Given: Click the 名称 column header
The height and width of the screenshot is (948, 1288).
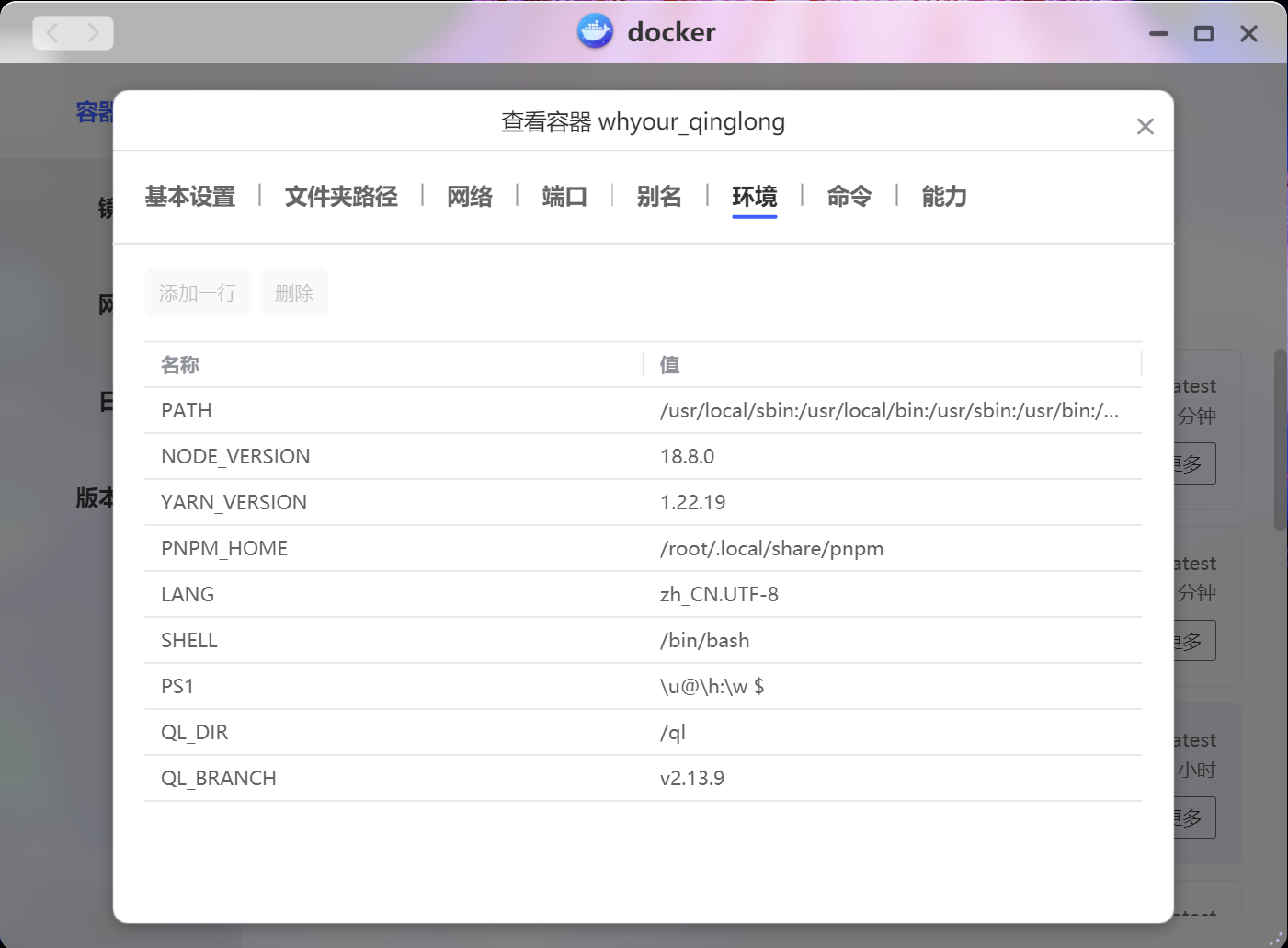Looking at the screenshot, I should point(180,365).
